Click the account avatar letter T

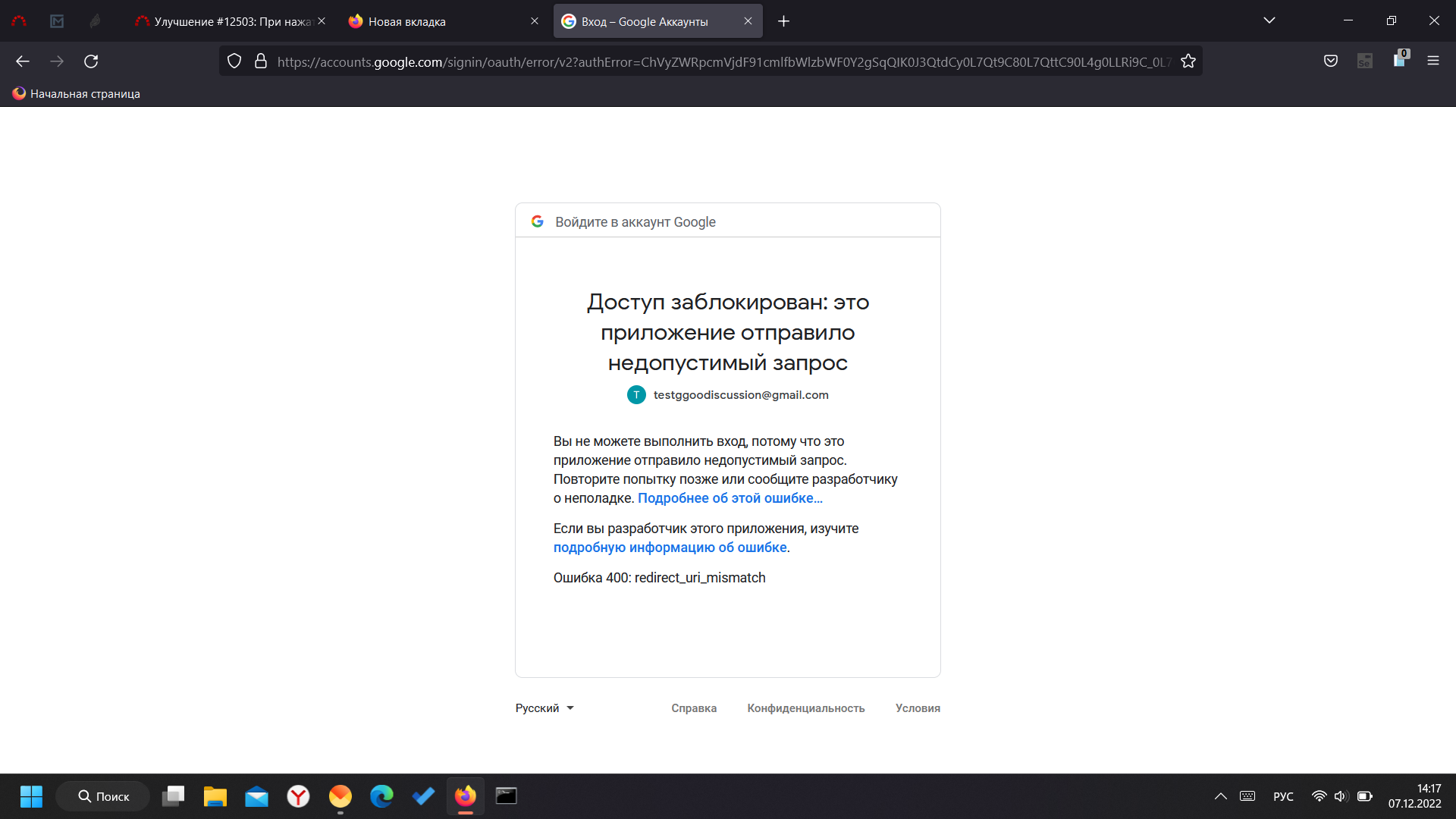pos(636,395)
